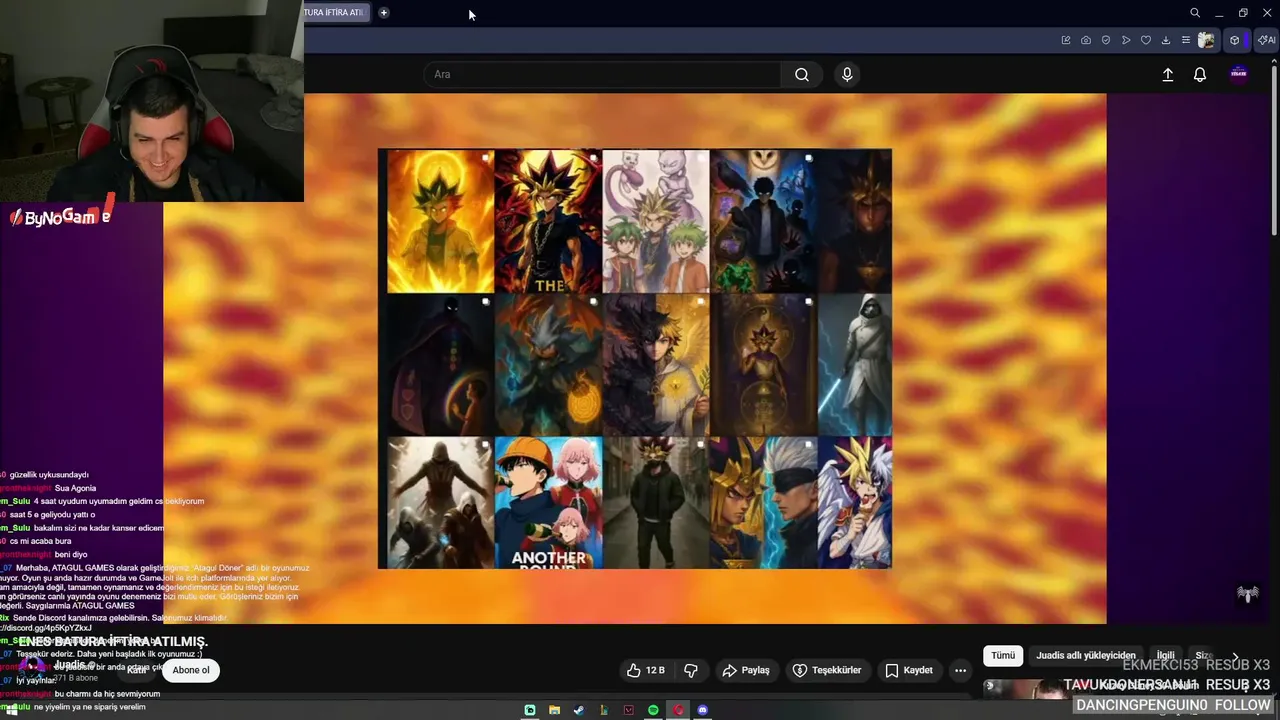Click the YouTube search magnifier button
The image size is (1280, 720).
point(802,74)
